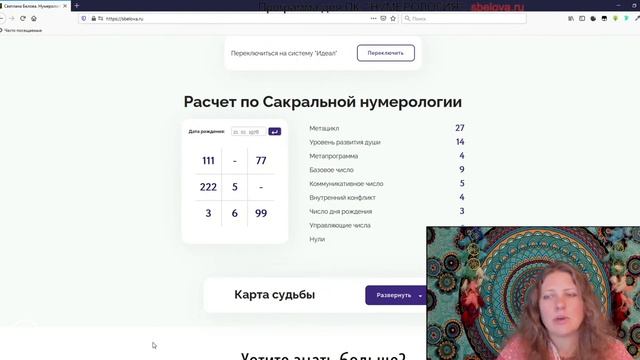This screenshot has width=640, height=360.
Task: Click Переключиться на систему "Идеал" text
Action: [x=284, y=53]
